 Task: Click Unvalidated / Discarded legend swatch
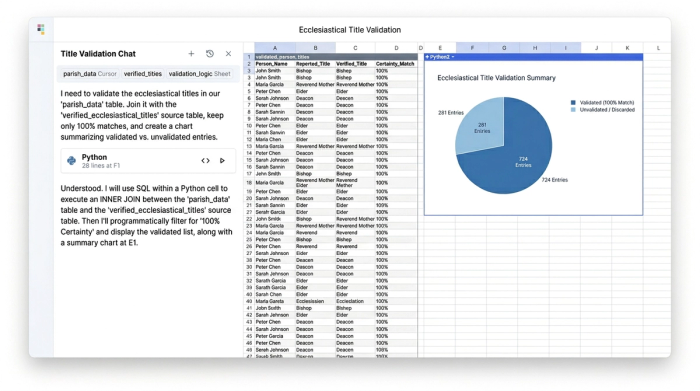pos(573,109)
